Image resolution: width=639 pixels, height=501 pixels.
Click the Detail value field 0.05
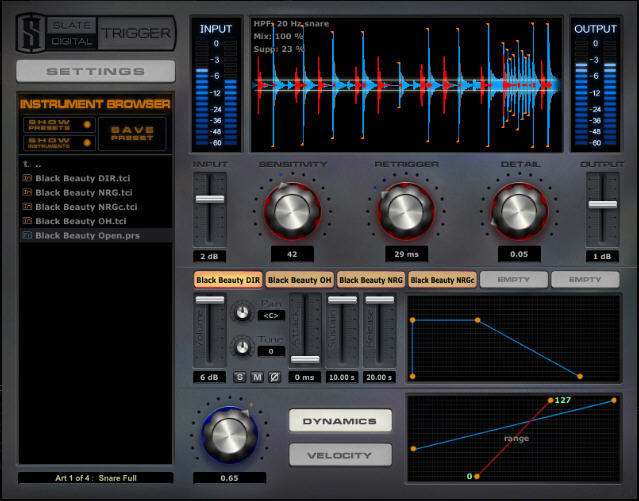(519, 254)
